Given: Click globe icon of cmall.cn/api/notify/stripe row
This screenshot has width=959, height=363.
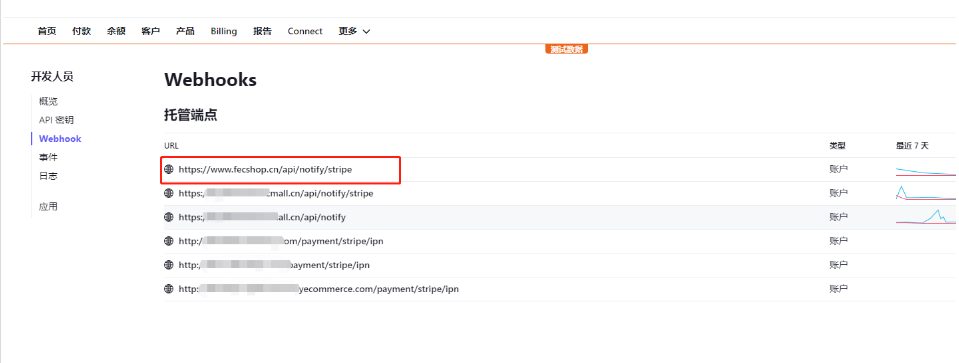Looking at the screenshot, I should coord(169,193).
